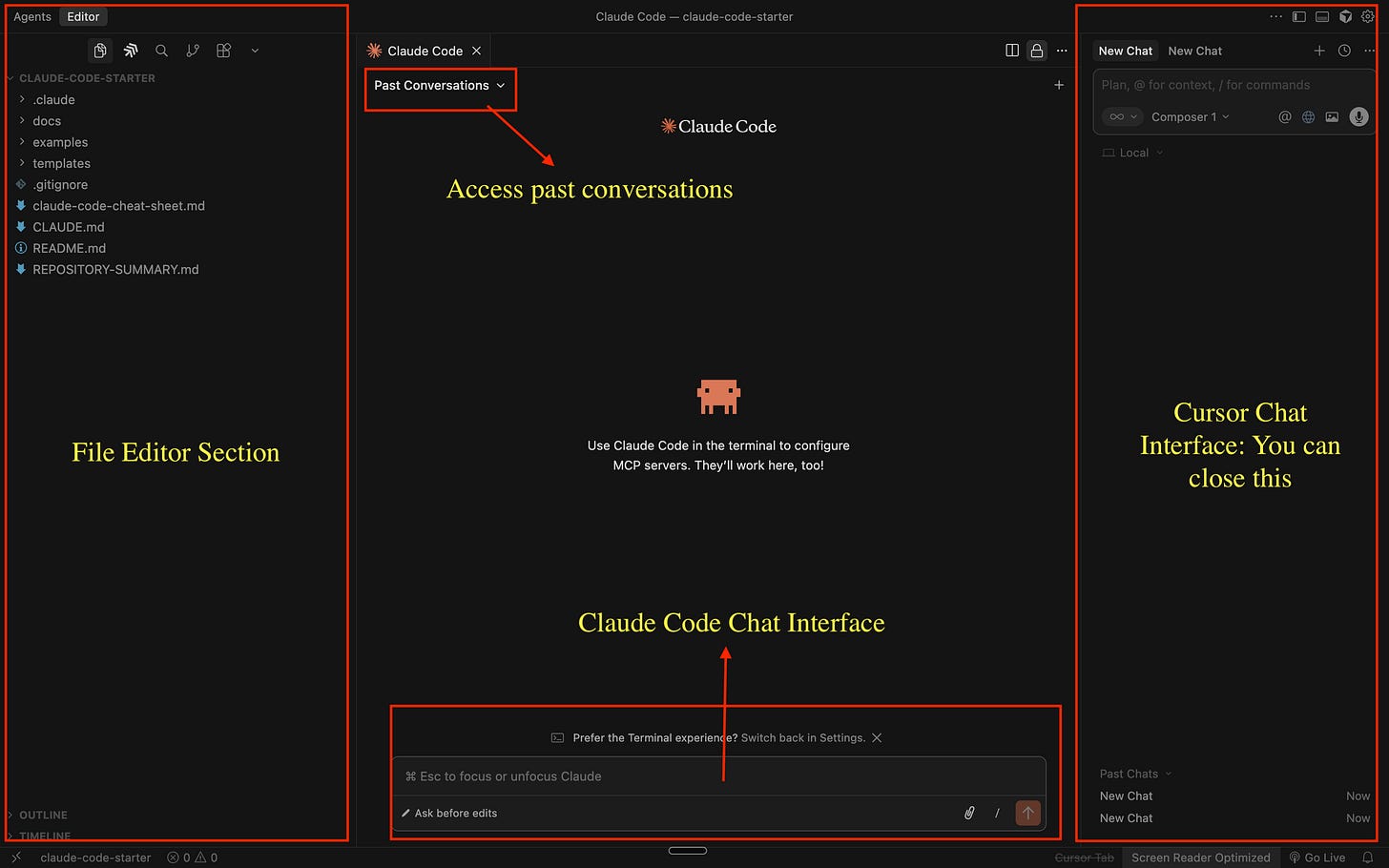This screenshot has width=1389, height=868.
Task: Click the microphone icon in Cursor chat input
Action: click(1358, 116)
